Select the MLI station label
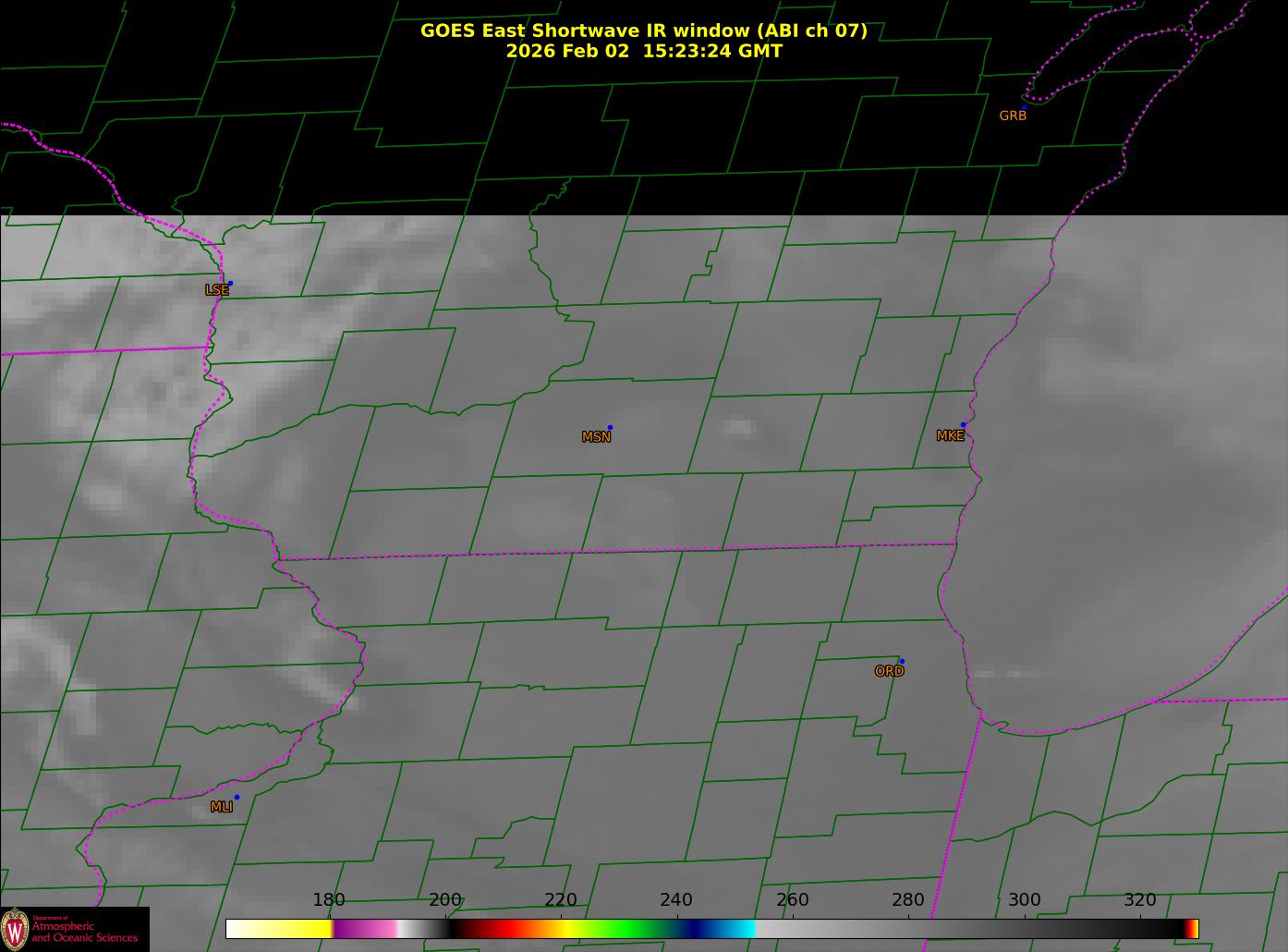 click(x=222, y=807)
